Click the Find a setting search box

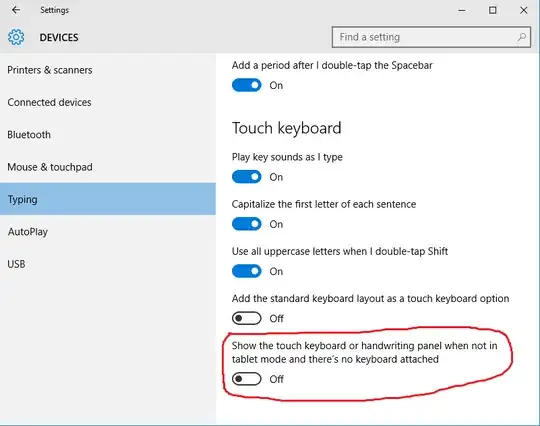point(431,37)
